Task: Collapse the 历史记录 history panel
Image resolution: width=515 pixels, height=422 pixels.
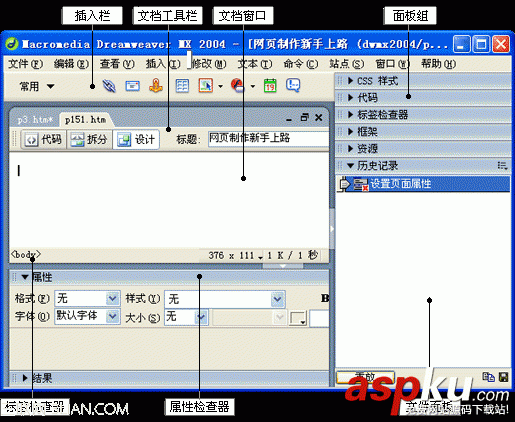Action: [350, 165]
